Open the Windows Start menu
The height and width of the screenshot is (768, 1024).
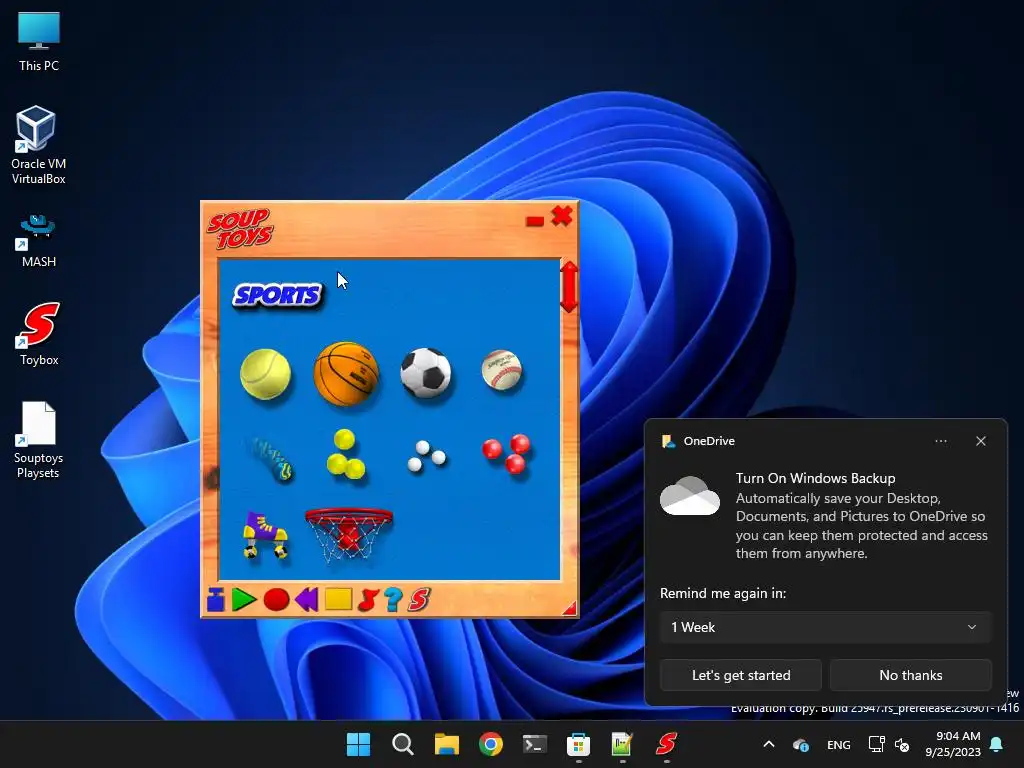click(x=358, y=744)
